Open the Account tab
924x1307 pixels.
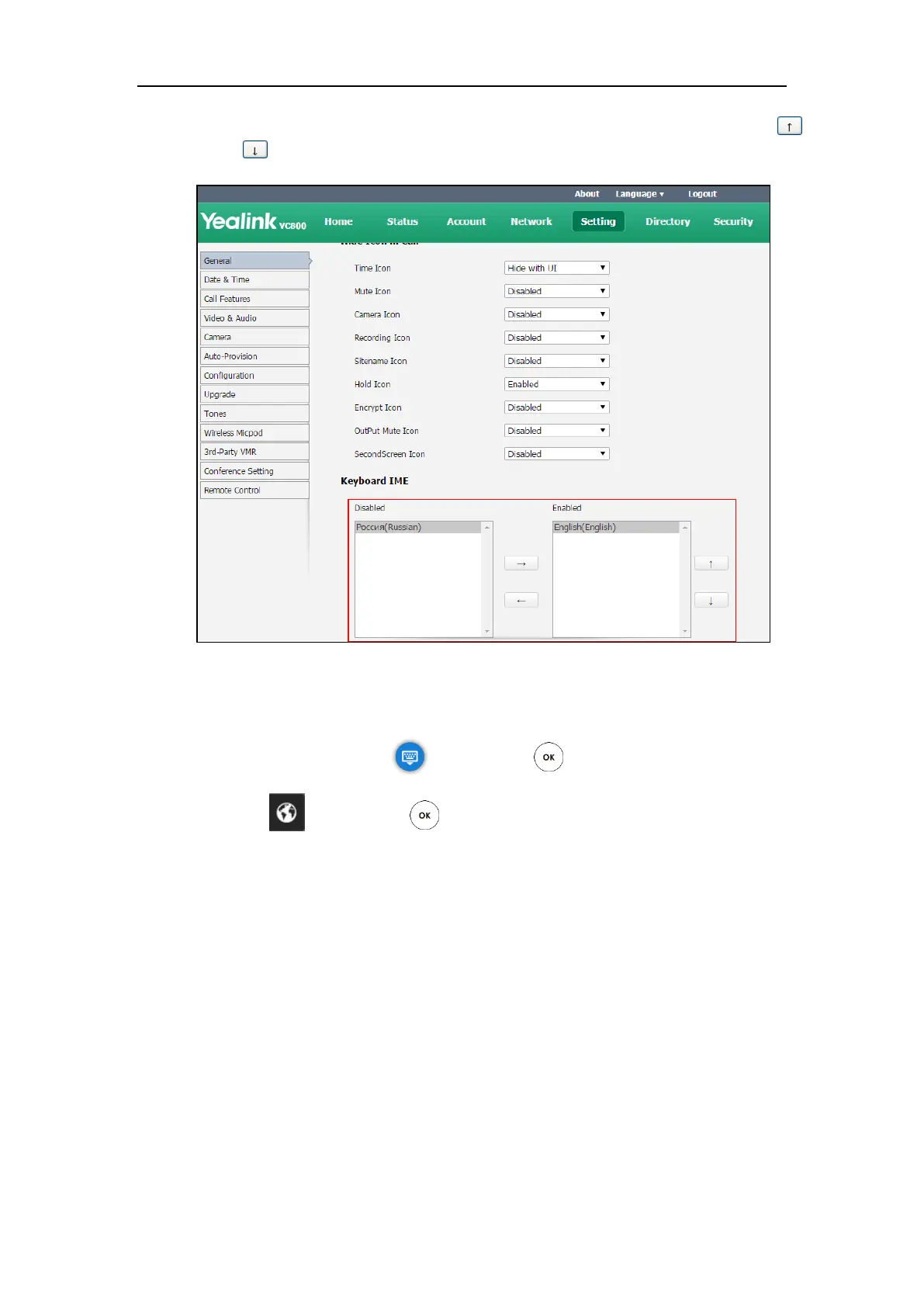point(466,221)
